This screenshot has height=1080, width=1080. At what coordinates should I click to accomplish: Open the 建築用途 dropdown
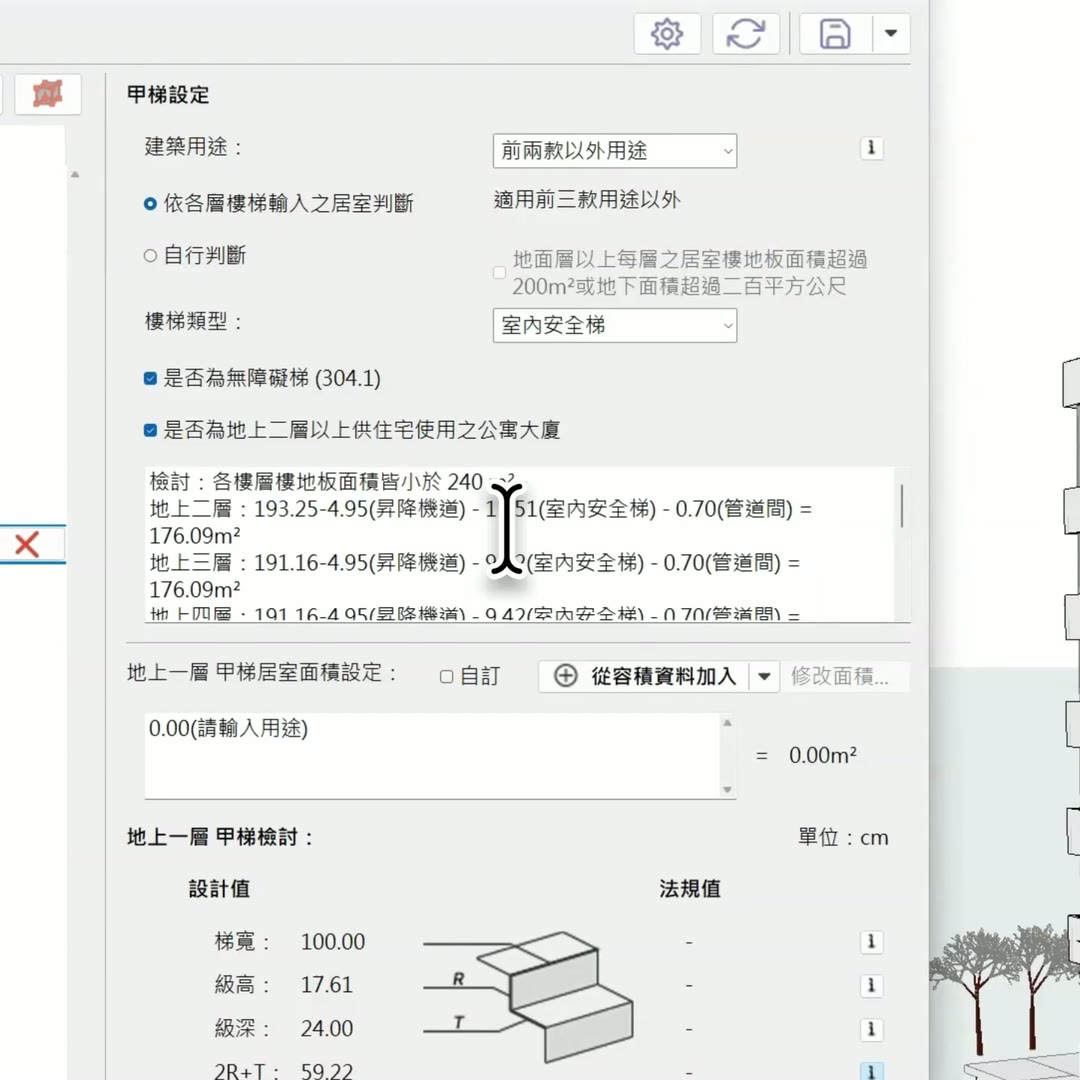614,151
